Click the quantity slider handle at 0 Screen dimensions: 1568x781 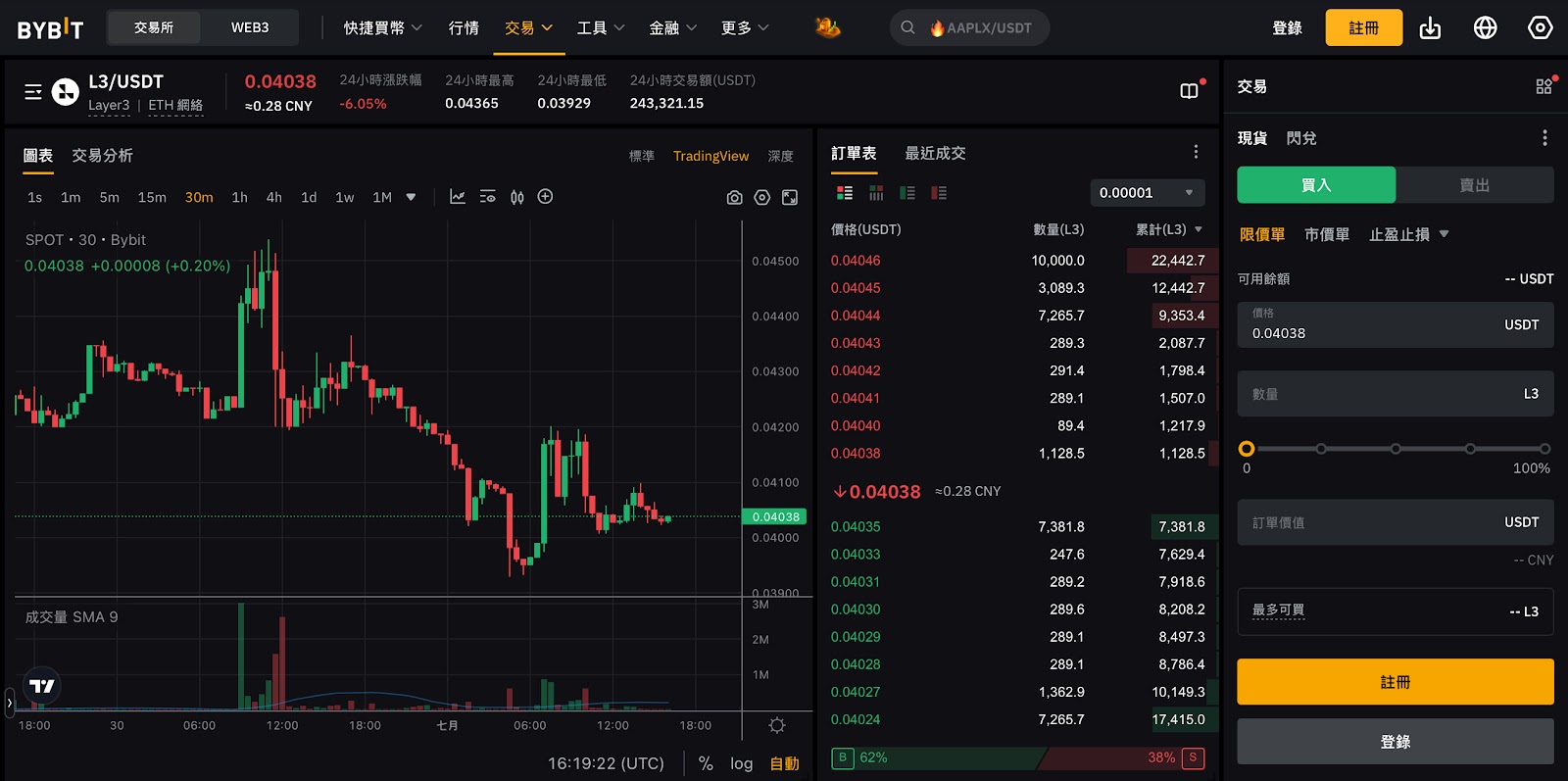[1247, 449]
